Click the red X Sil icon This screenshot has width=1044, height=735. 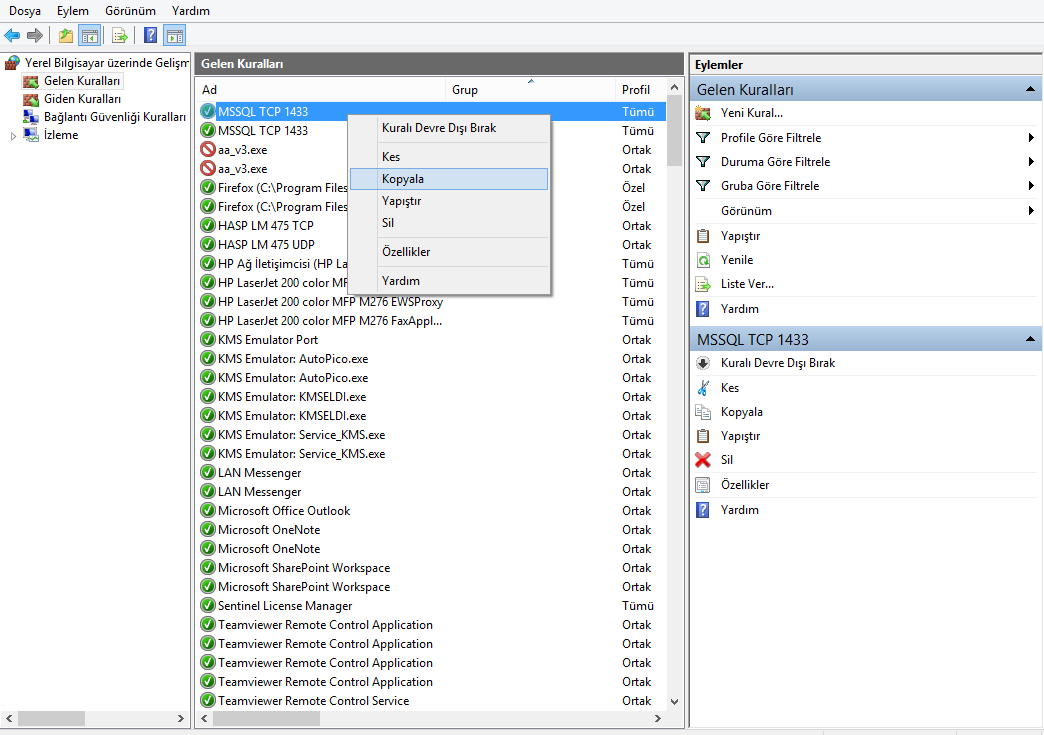point(703,460)
